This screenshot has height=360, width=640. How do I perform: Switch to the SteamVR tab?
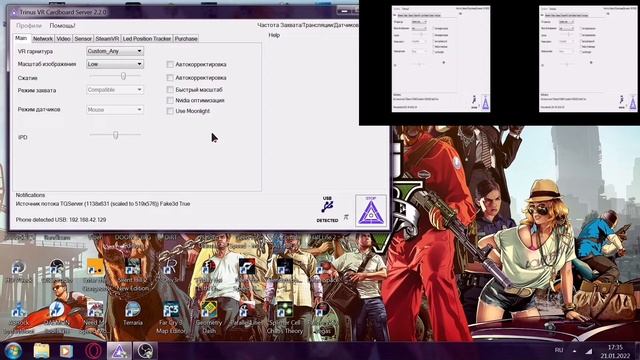coord(107,39)
